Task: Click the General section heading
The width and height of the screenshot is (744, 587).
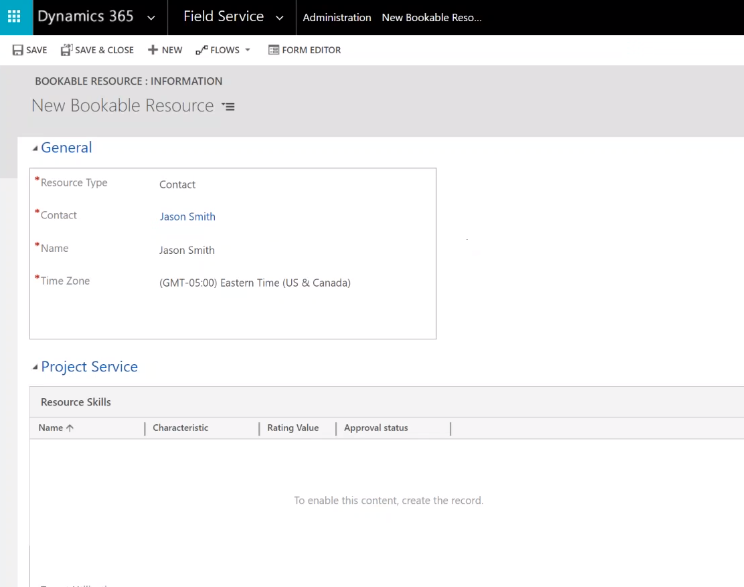Action: click(66, 148)
